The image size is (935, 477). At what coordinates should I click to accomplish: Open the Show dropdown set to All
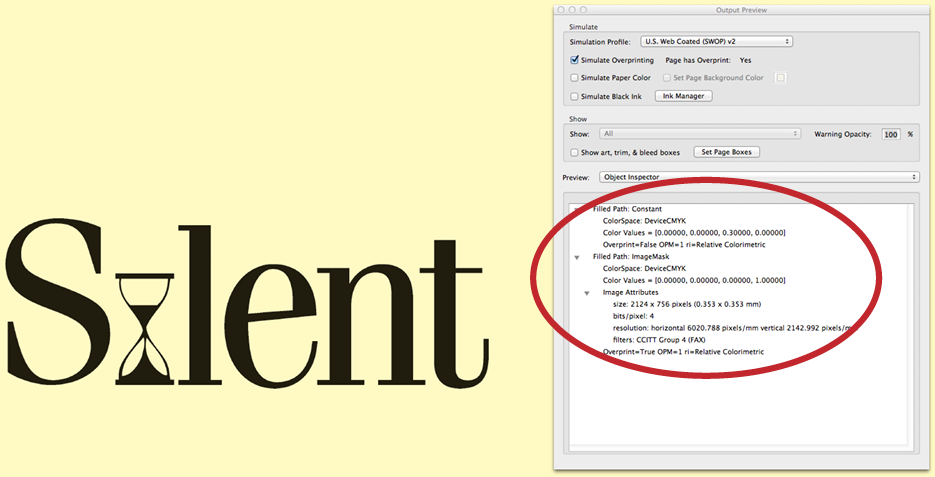tap(700, 134)
